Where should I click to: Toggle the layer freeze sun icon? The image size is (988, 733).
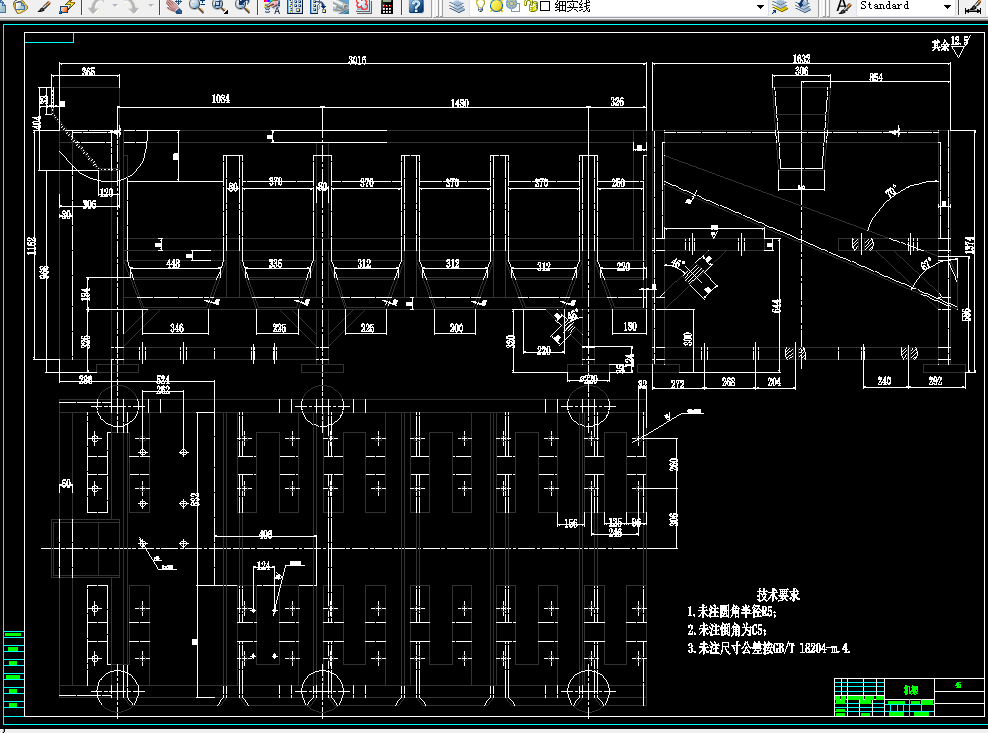(497, 6)
